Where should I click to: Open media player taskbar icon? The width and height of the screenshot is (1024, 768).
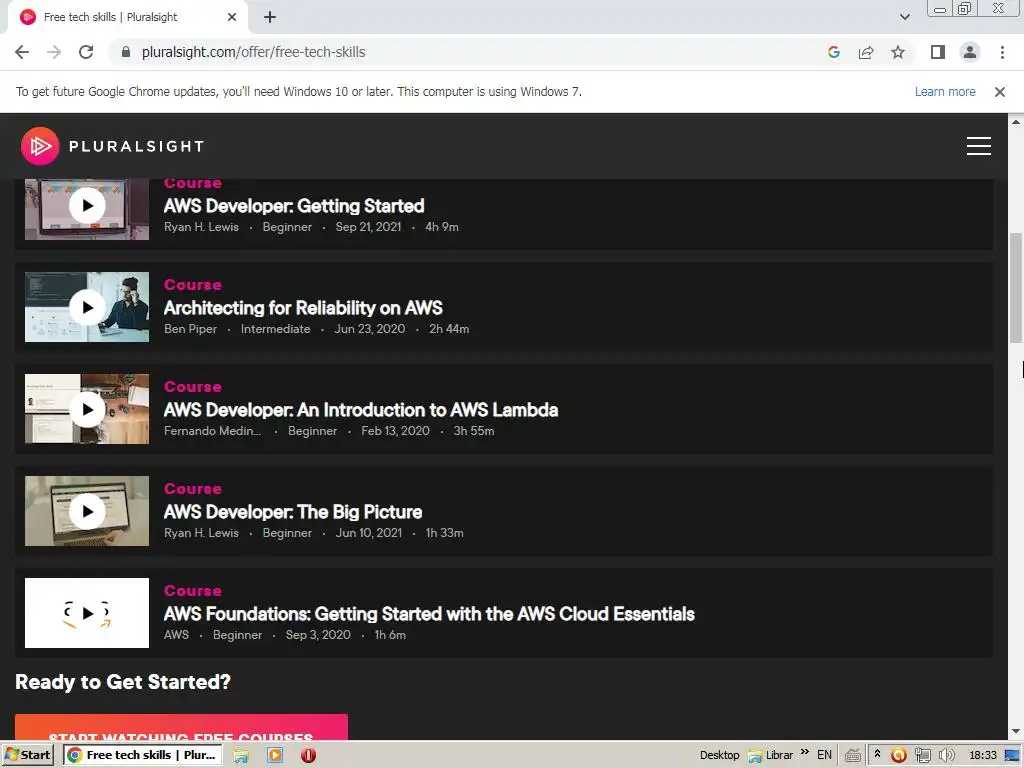pos(275,756)
